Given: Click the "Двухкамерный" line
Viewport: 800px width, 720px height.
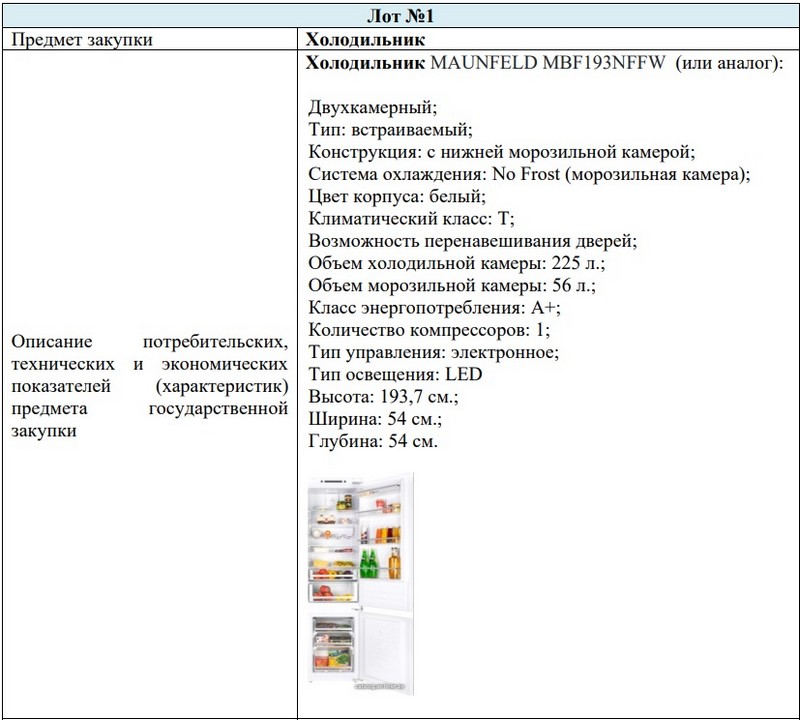Looking at the screenshot, I should (x=373, y=107).
